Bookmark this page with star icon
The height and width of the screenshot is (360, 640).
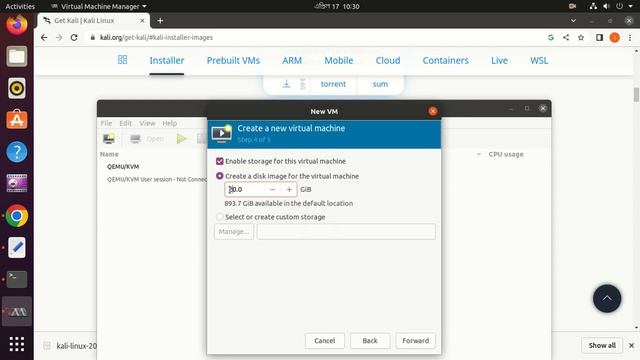click(581, 38)
